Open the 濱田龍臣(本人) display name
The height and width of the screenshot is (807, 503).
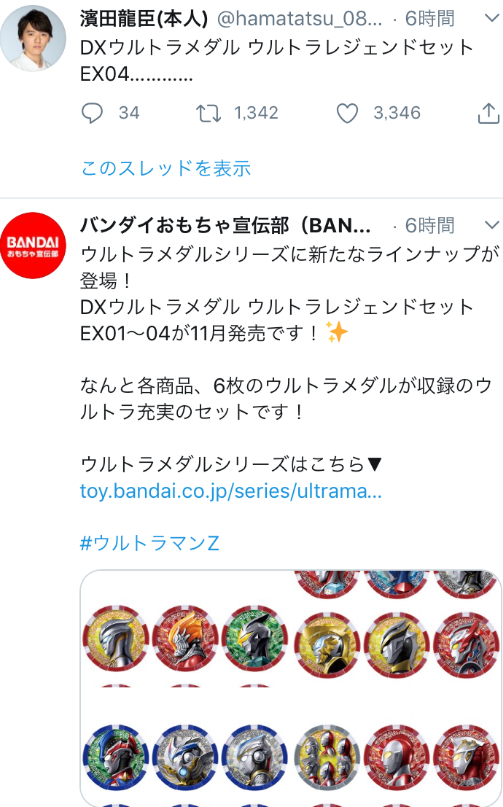pos(144,19)
